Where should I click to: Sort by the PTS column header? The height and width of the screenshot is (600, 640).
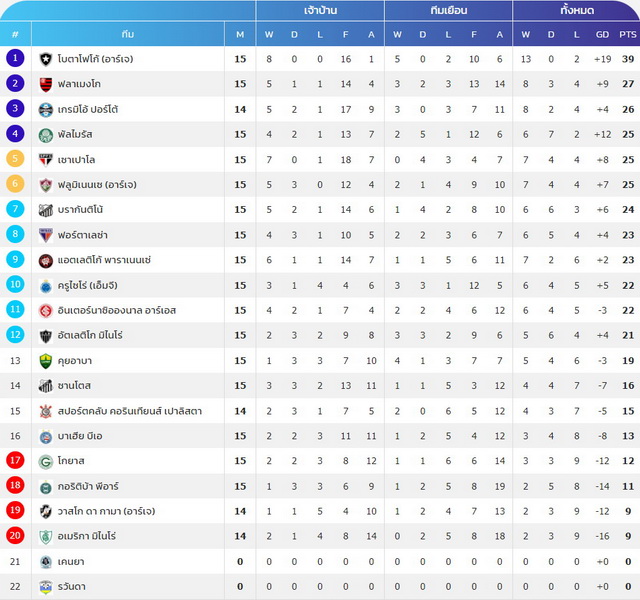(628, 34)
